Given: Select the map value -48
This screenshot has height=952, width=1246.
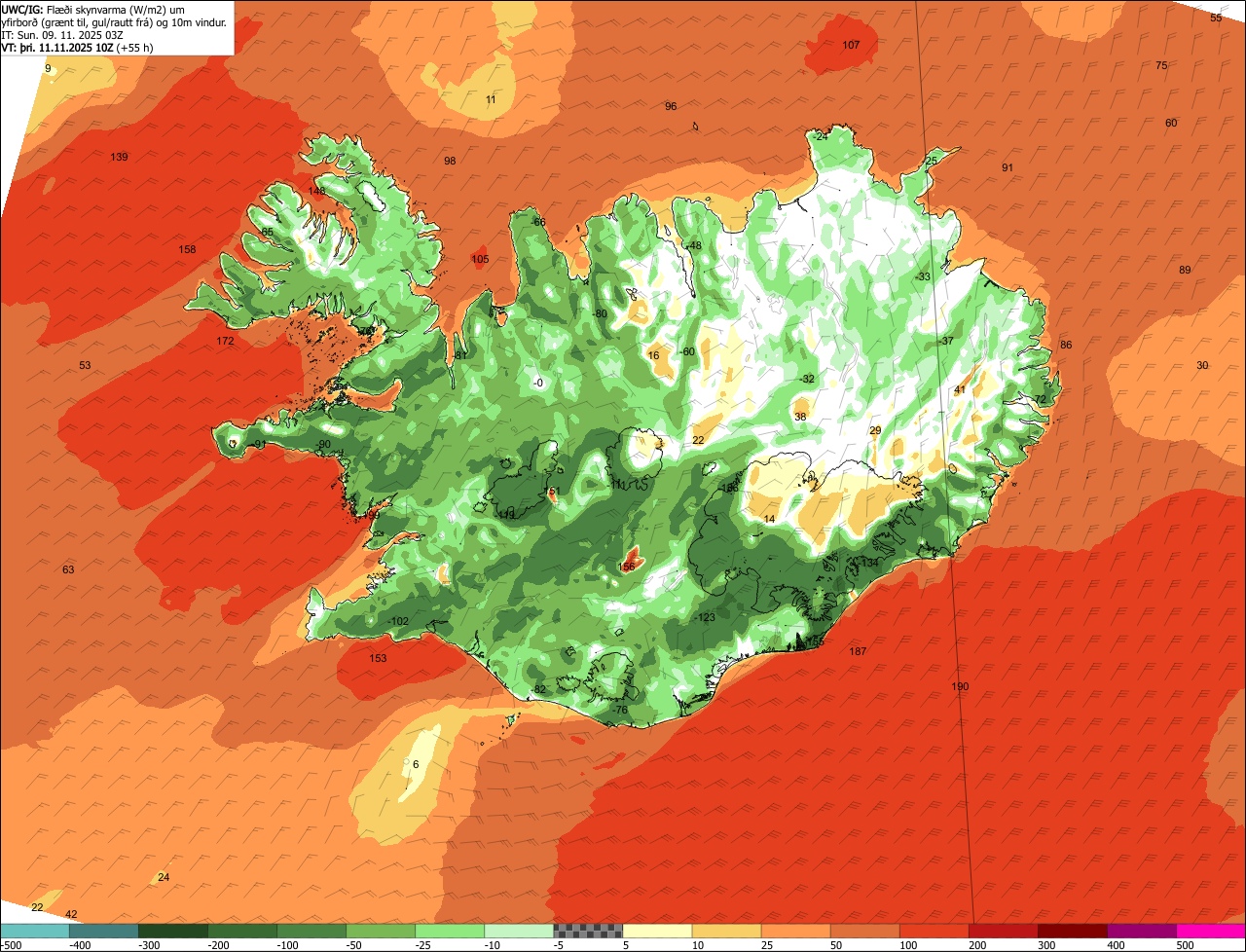Looking at the screenshot, I should (x=693, y=245).
